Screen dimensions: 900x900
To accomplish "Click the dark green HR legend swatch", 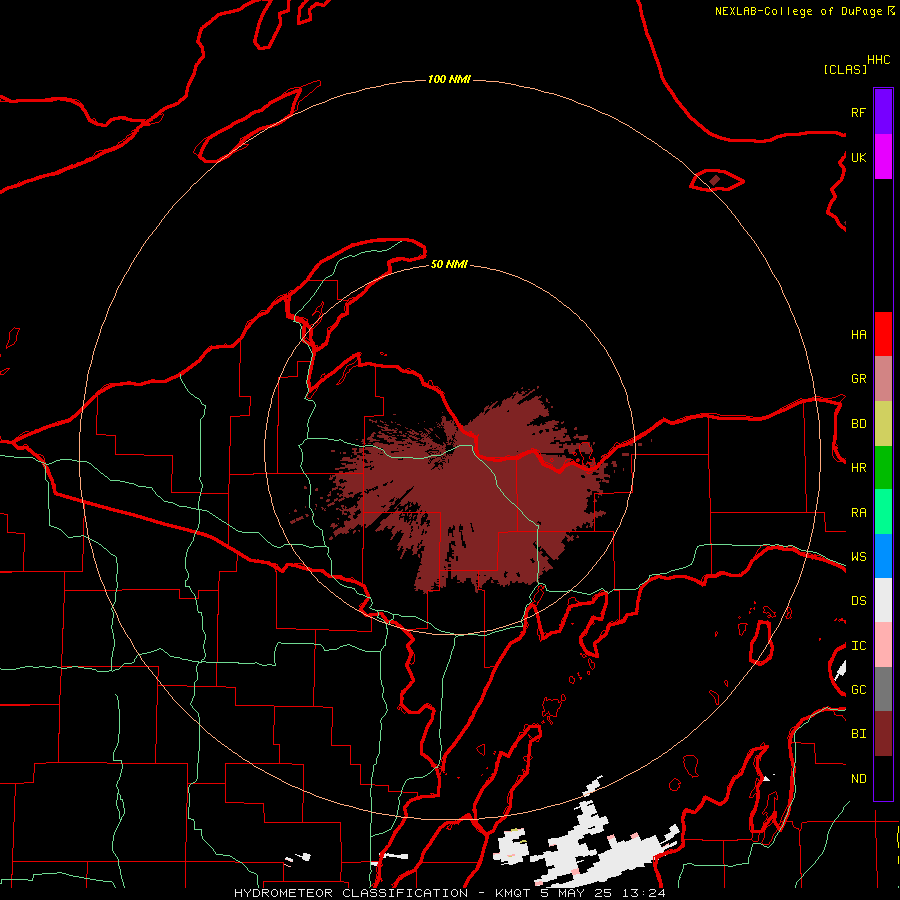I will pos(883,468).
